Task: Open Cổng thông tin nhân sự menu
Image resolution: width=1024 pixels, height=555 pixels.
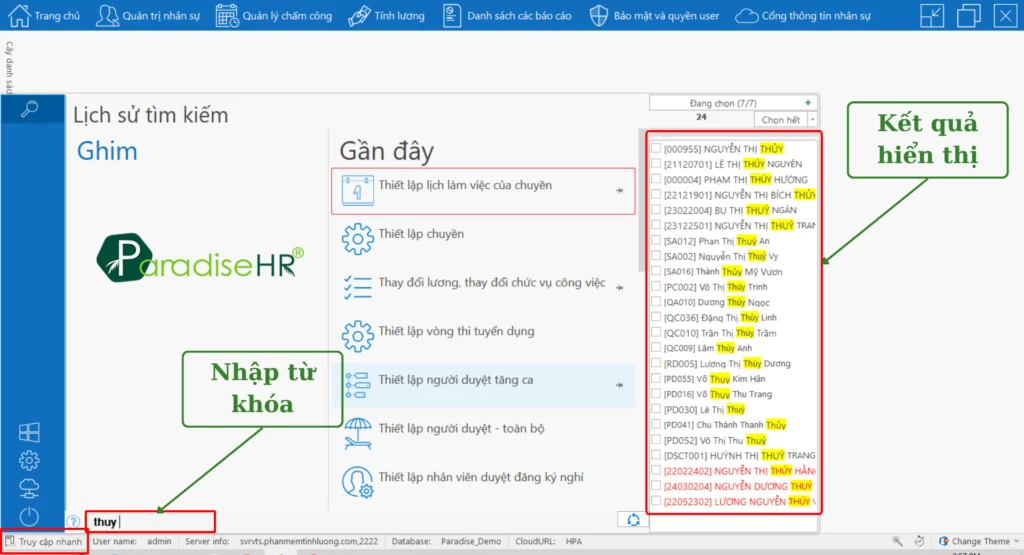Action: 803,16
